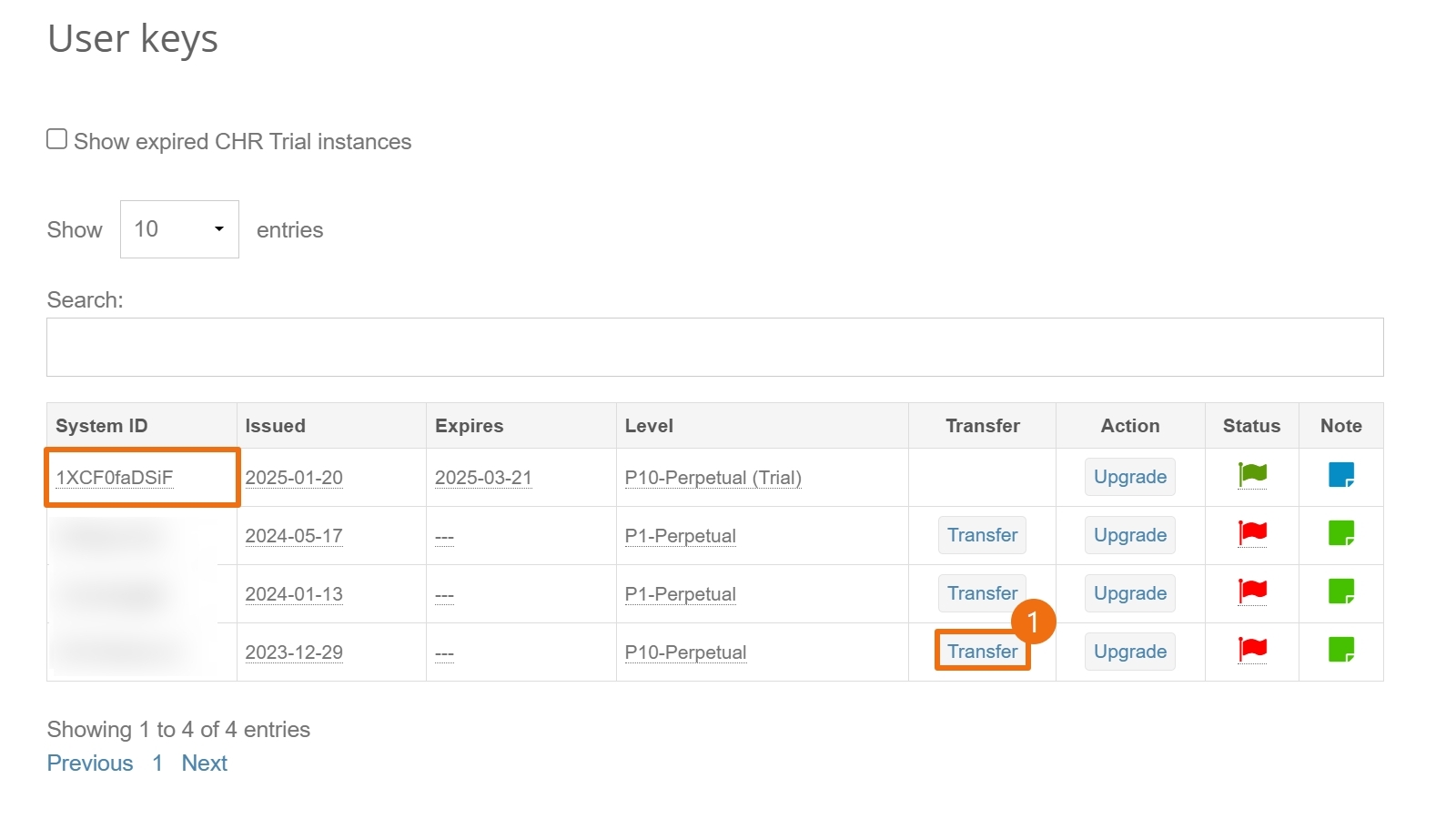Go to the Next page of entries

click(x=204, y=763)
